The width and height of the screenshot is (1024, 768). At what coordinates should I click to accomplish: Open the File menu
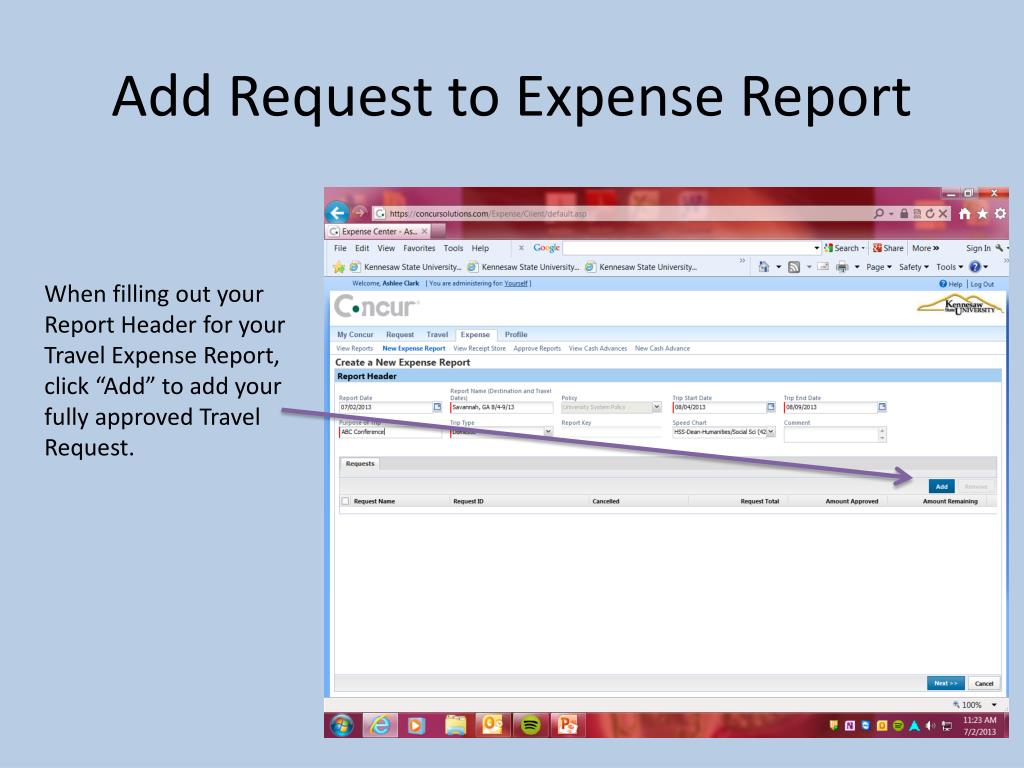(340, 248)
